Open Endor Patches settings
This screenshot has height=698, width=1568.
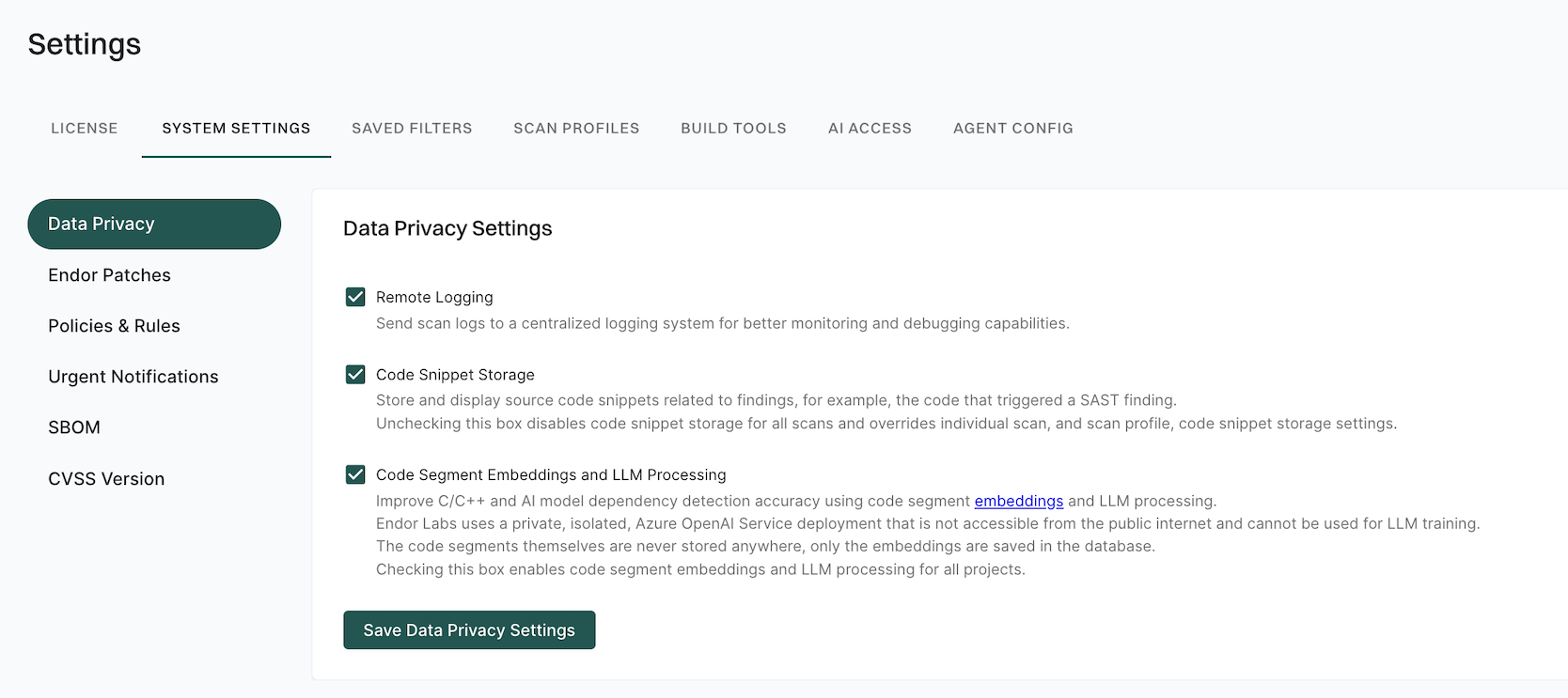pyautogui.click(x=109, y=274)
